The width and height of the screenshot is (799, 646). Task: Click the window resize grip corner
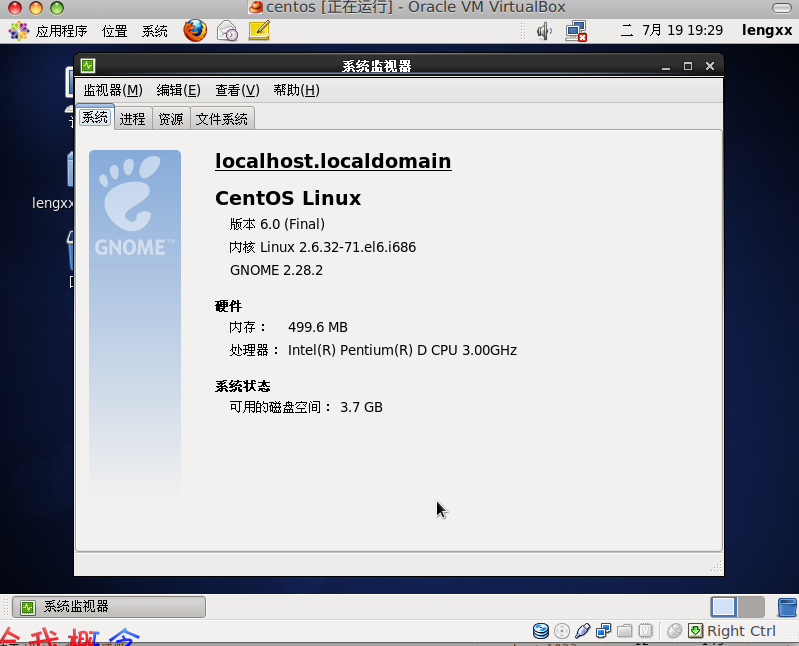(x=716, y=566)
